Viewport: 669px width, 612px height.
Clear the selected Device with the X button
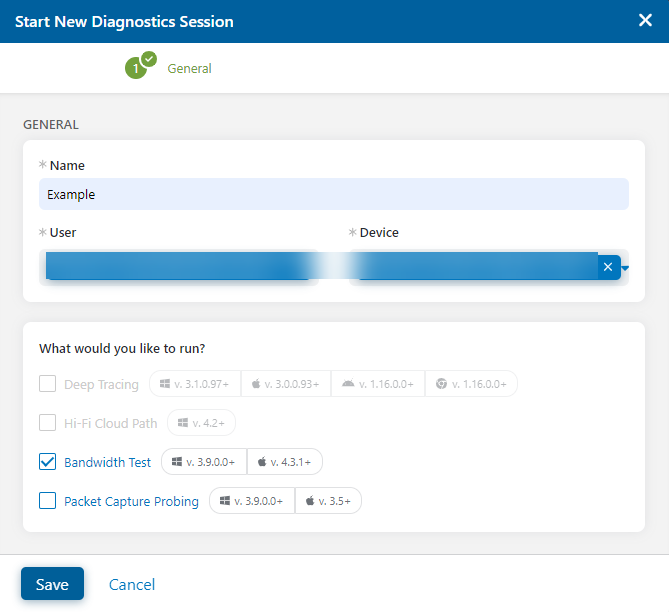pyautogui.click(x=608, y=267)
